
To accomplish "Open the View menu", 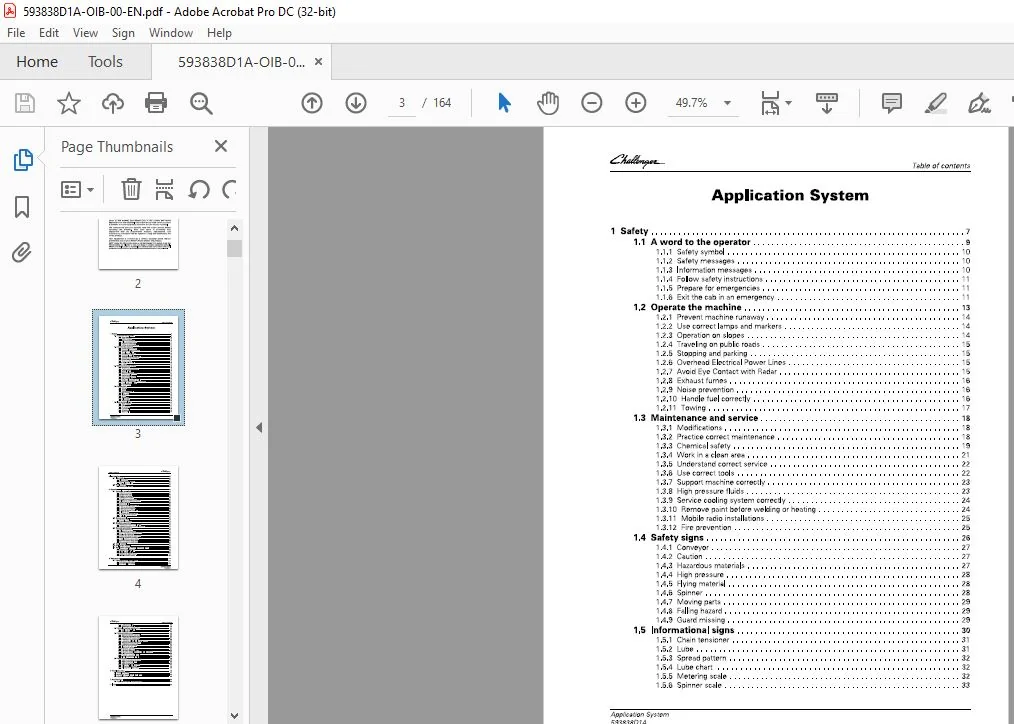I will point(85,32).
